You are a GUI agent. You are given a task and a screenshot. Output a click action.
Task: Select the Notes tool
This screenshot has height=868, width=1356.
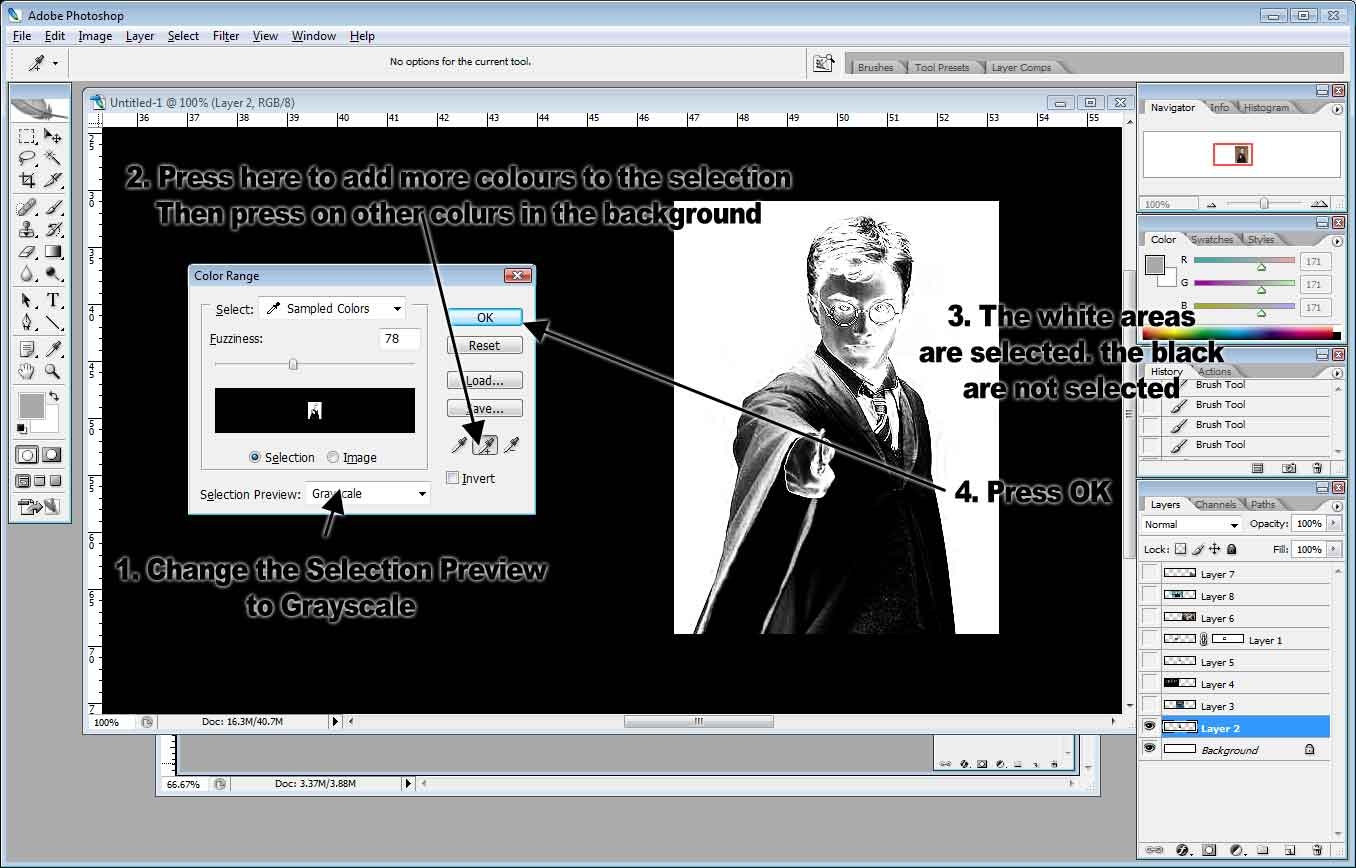pyautogui.click(x=28, y=350)
